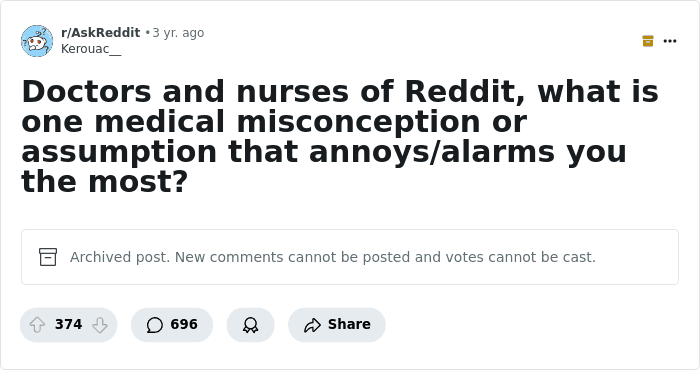Viewport: 700px width, 370px height.
Task: Click the 374 vote count
Action: coord(68,324)
